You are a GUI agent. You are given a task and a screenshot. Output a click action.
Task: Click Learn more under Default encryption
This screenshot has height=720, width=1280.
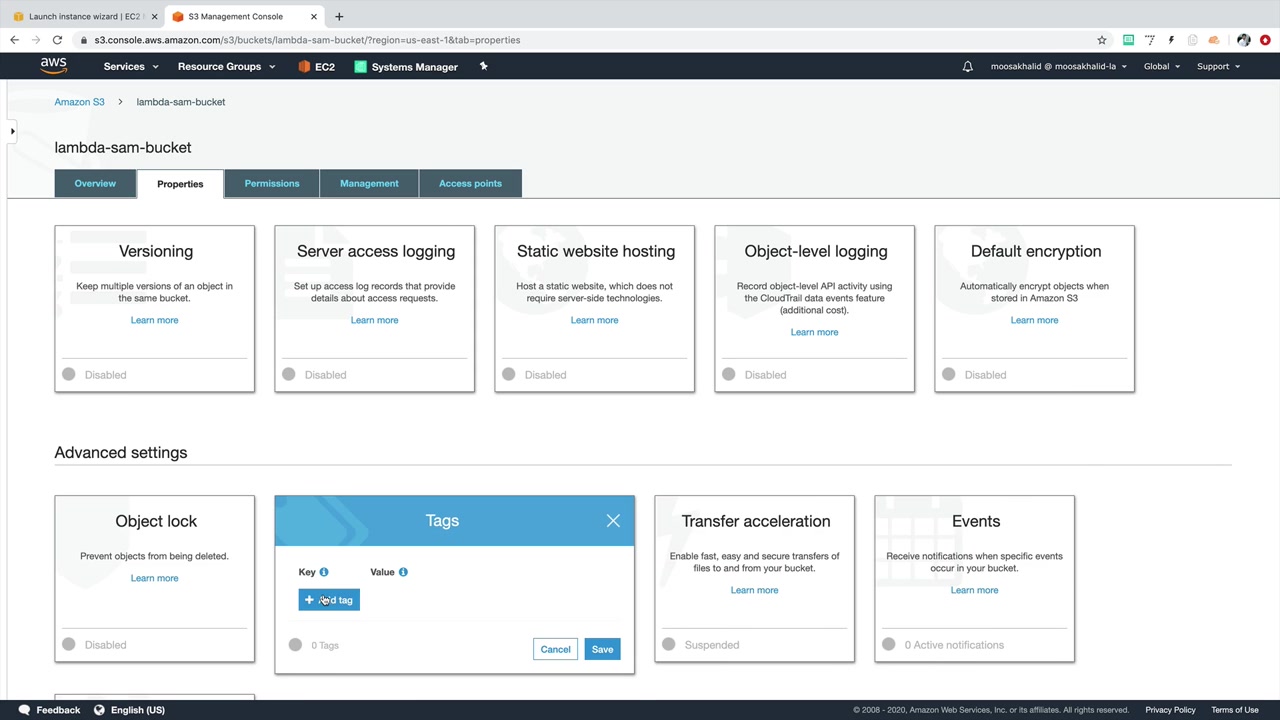pos(1034,320)
